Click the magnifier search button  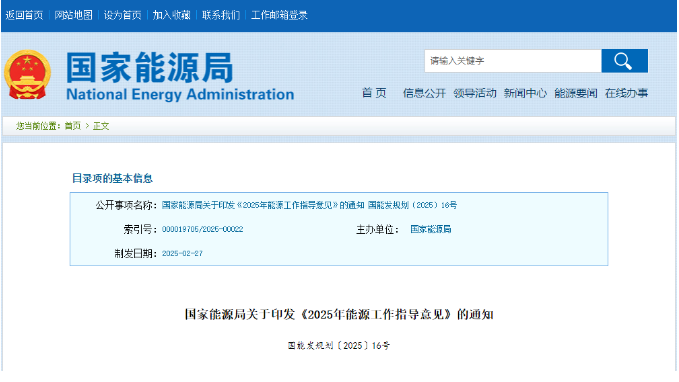624,61
